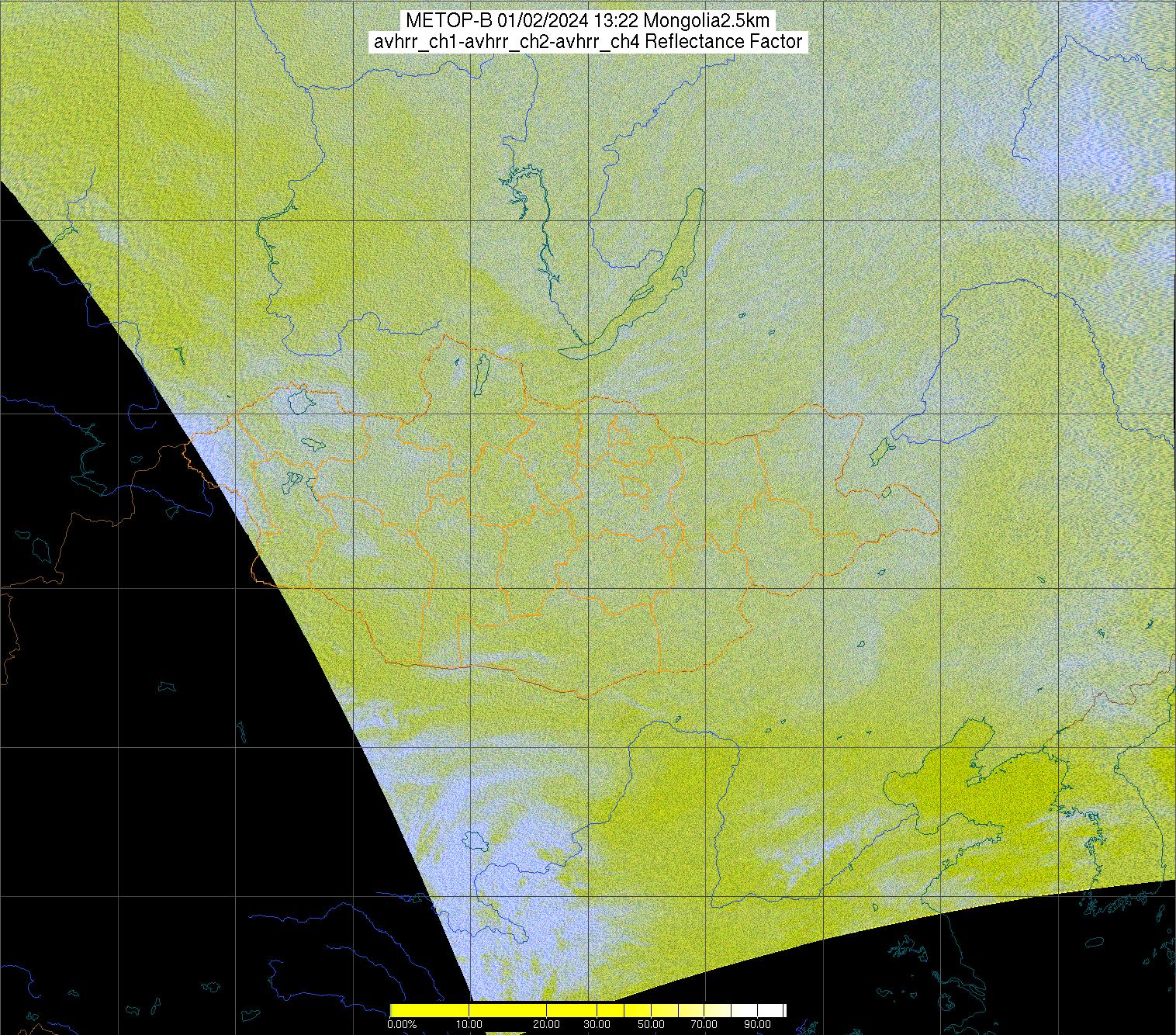Screen dimensions: 1176x1035
Task: Click the '10.00' label under the color scale
Action: [469, 1024]
